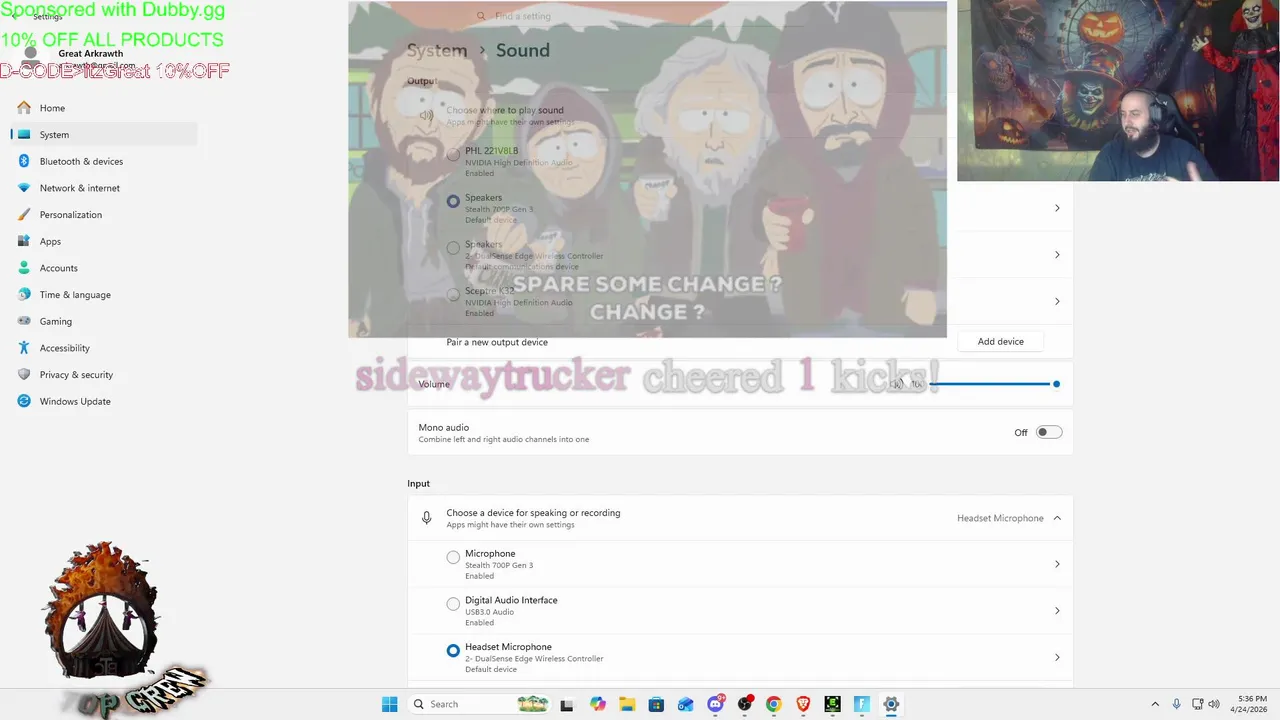
Task: Click the Settings gear taskbar icon
Action: click(x=891, y=704)
